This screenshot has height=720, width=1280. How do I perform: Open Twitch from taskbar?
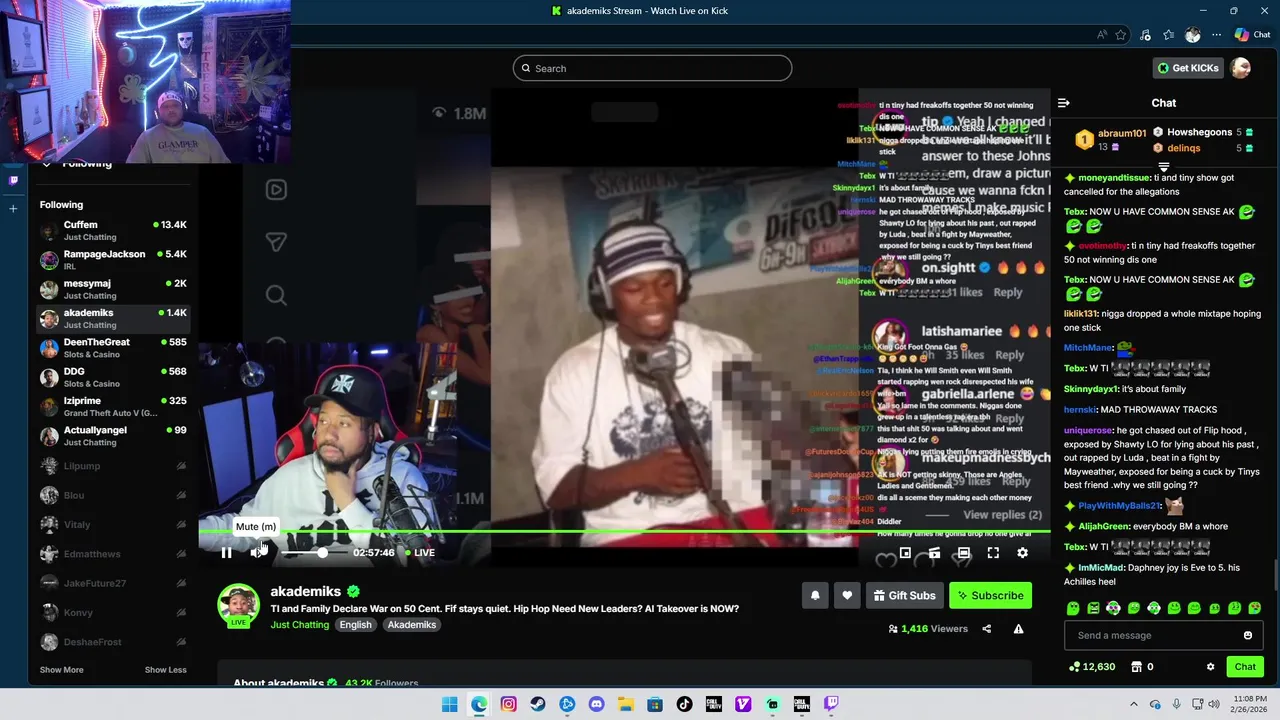tap(830, 704)
